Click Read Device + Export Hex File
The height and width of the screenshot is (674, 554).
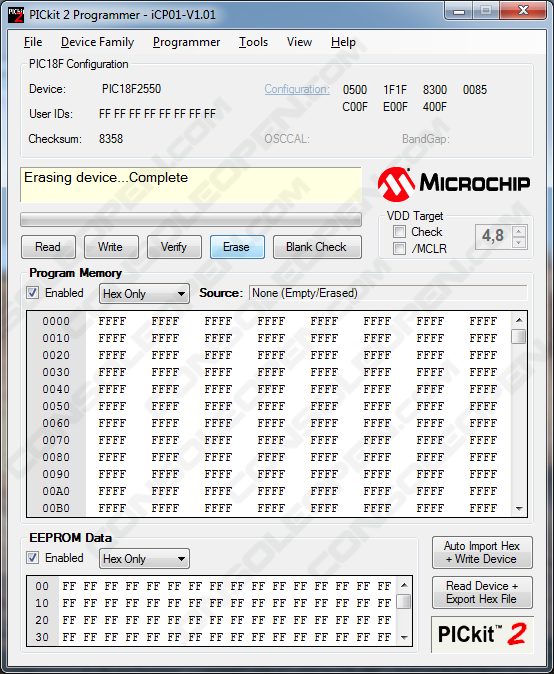482,592
